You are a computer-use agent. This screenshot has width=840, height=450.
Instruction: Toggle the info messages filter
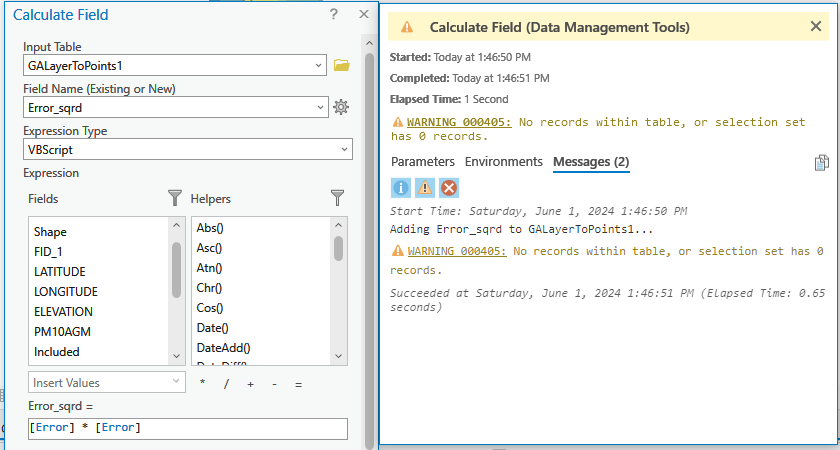click(400, 187)
